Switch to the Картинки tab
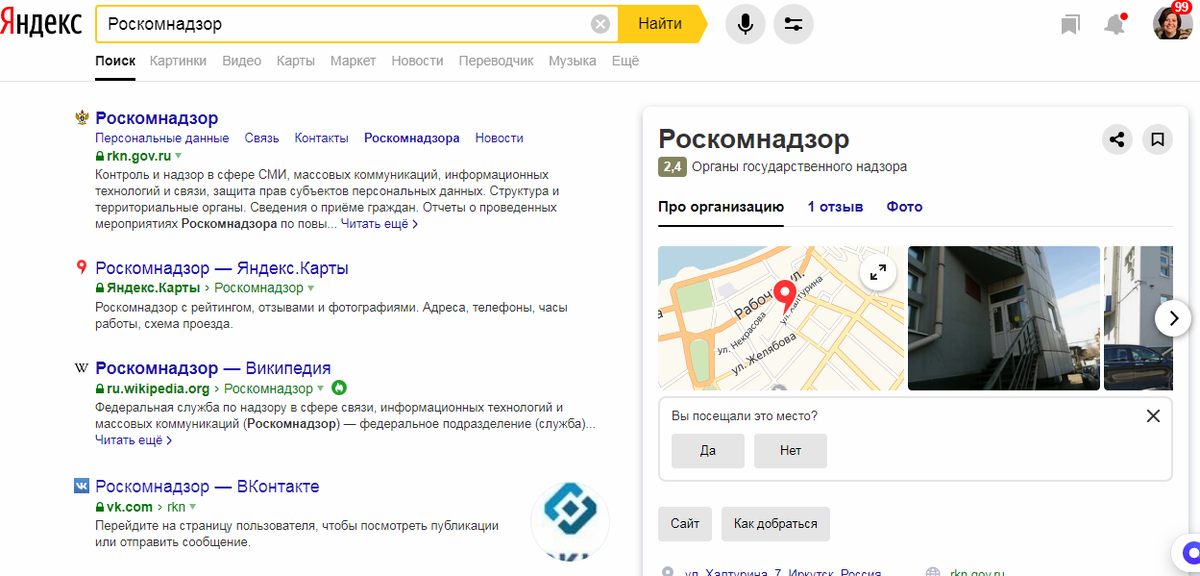Screen dimensions: 1200x576 point(178,61)
